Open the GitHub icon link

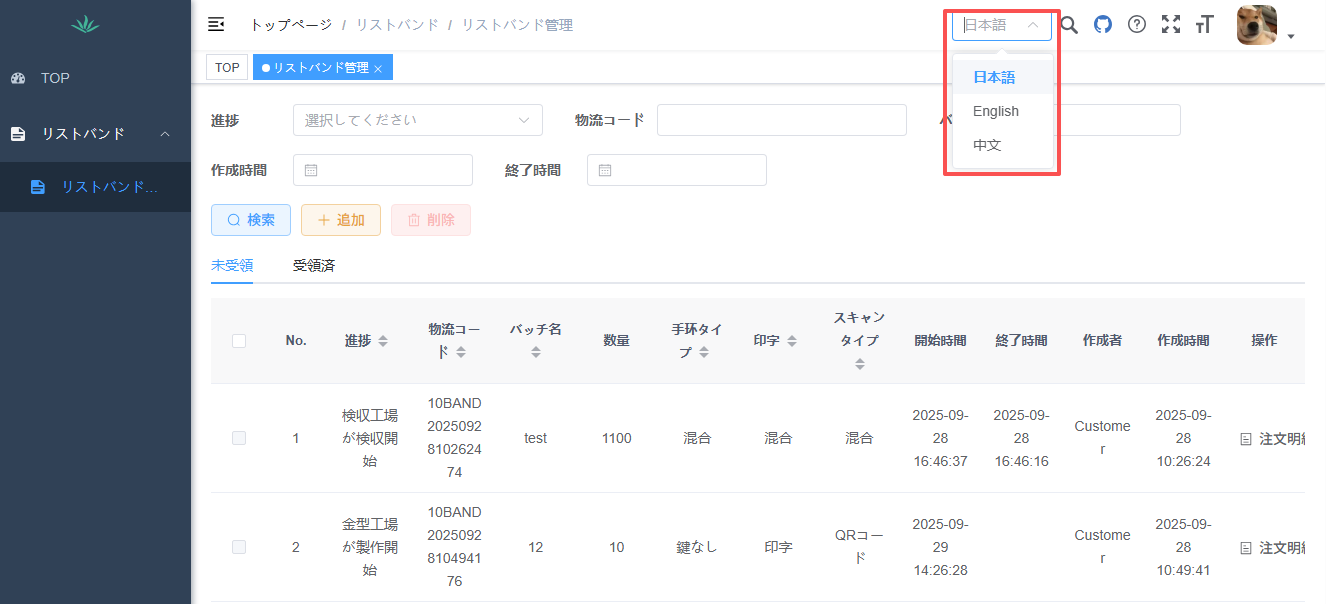(x=1103, y=25)
